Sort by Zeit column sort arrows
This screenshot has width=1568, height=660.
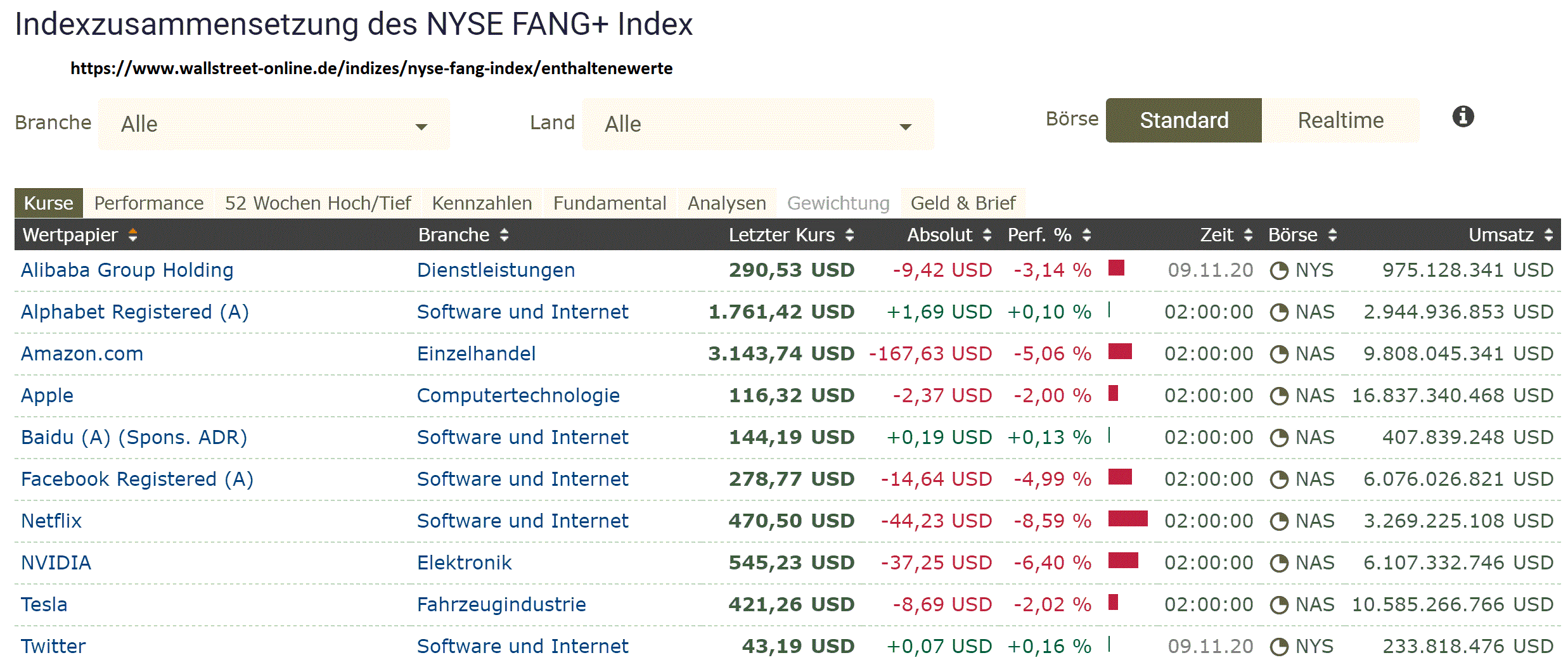click(x=1248, y=236)
